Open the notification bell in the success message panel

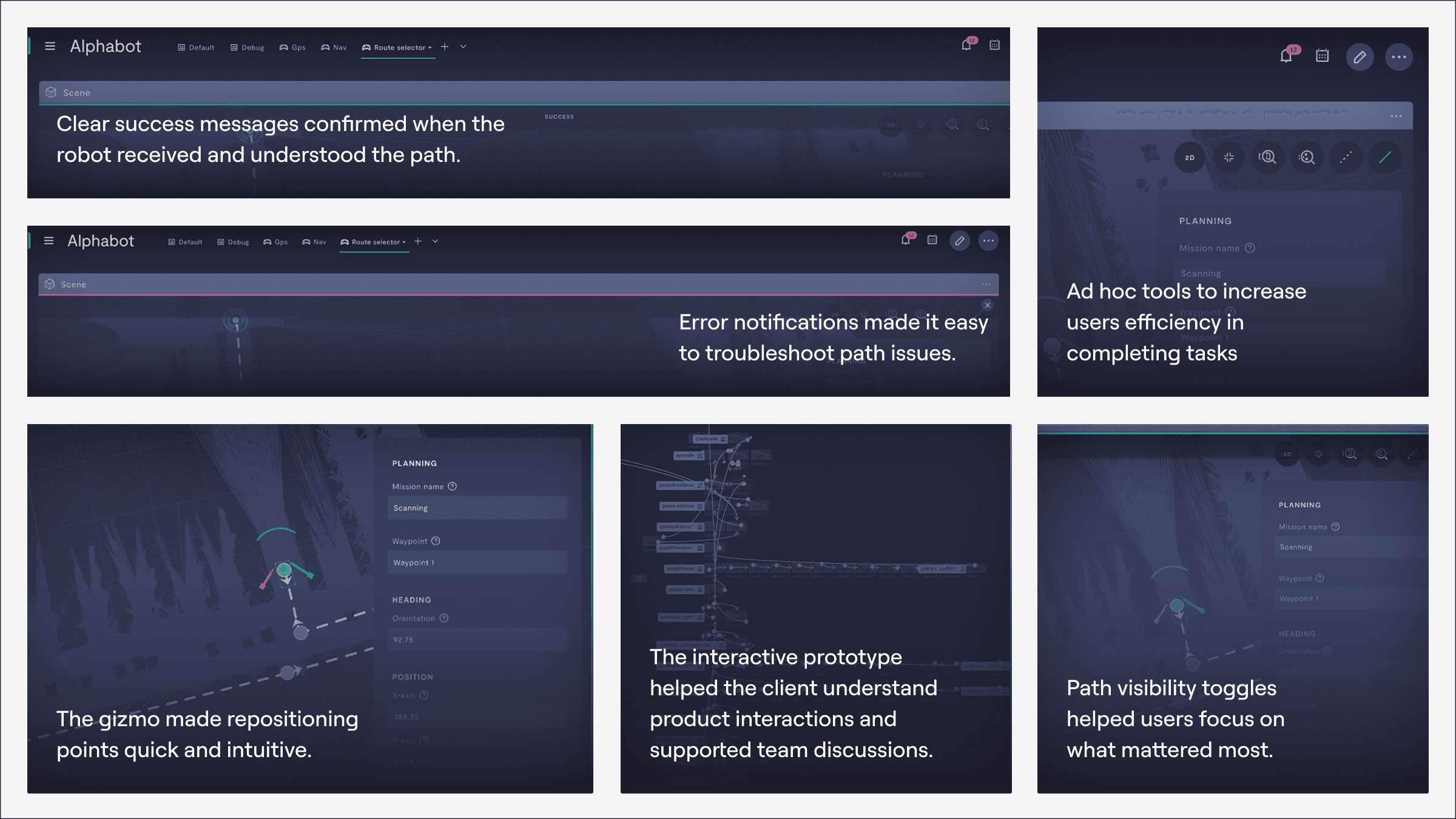click(x=966, y=45)
